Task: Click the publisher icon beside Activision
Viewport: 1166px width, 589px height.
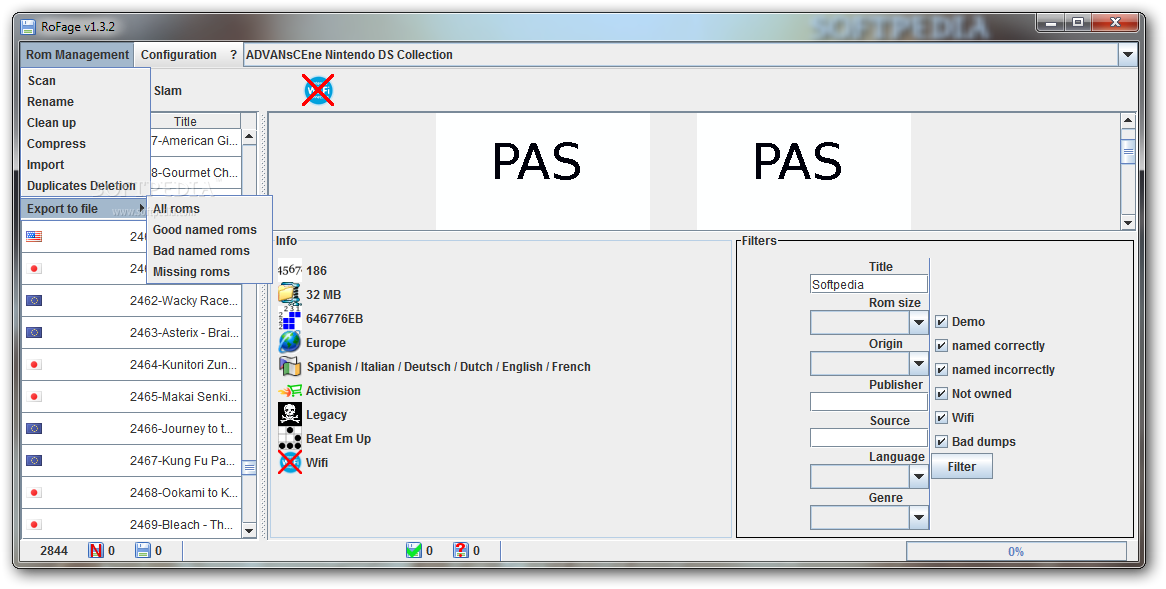Action: (289, 390)
